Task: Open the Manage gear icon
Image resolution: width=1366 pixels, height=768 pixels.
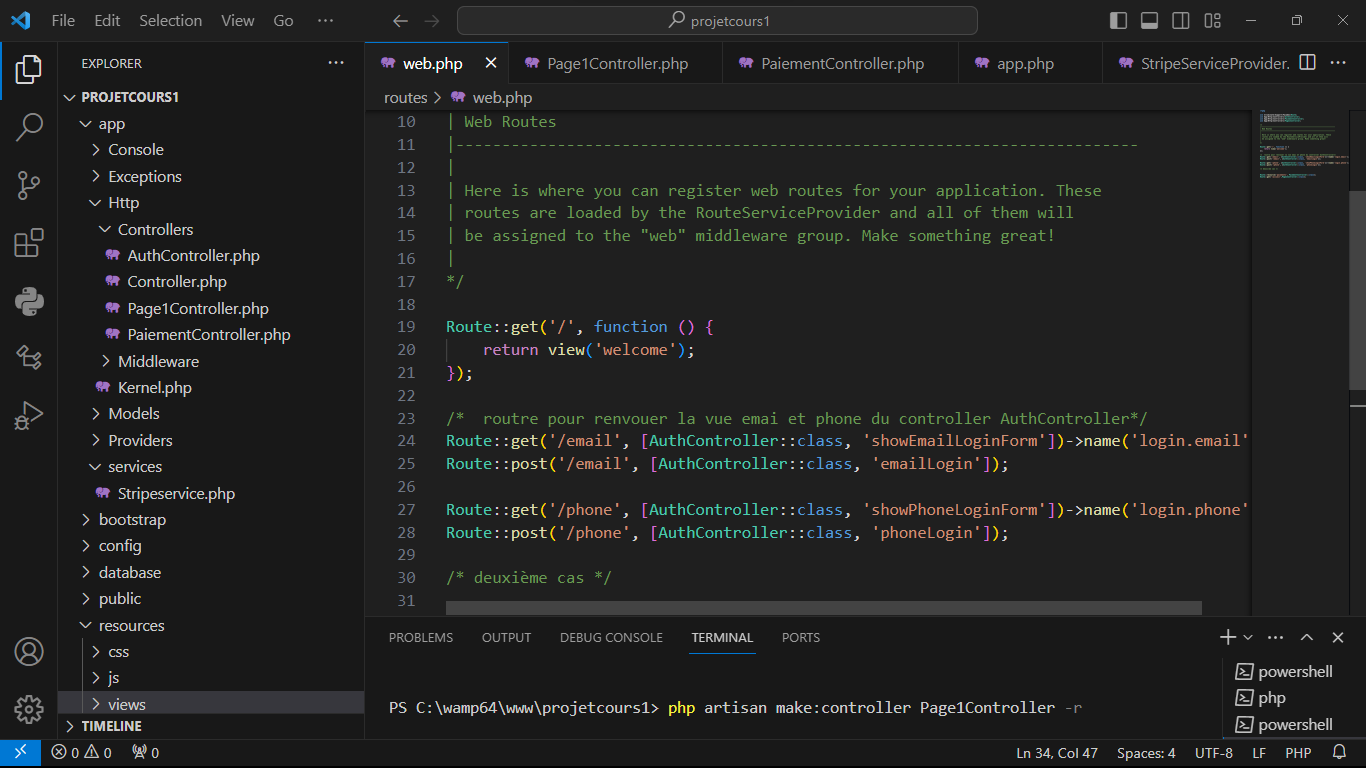Action: [29, 709]
